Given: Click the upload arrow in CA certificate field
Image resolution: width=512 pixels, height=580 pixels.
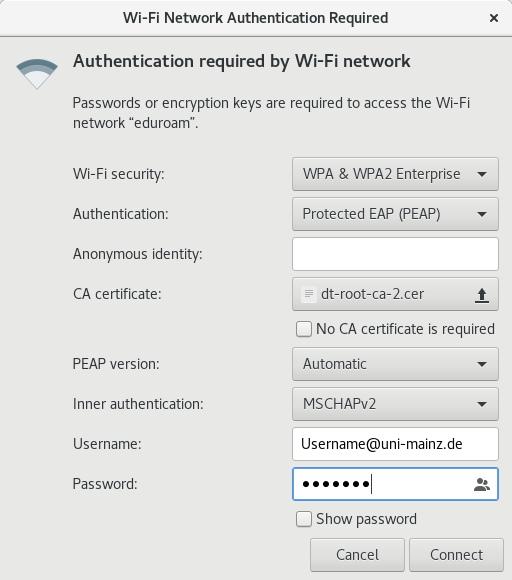Looking at the screenshot, I should [x=482, y=295].
